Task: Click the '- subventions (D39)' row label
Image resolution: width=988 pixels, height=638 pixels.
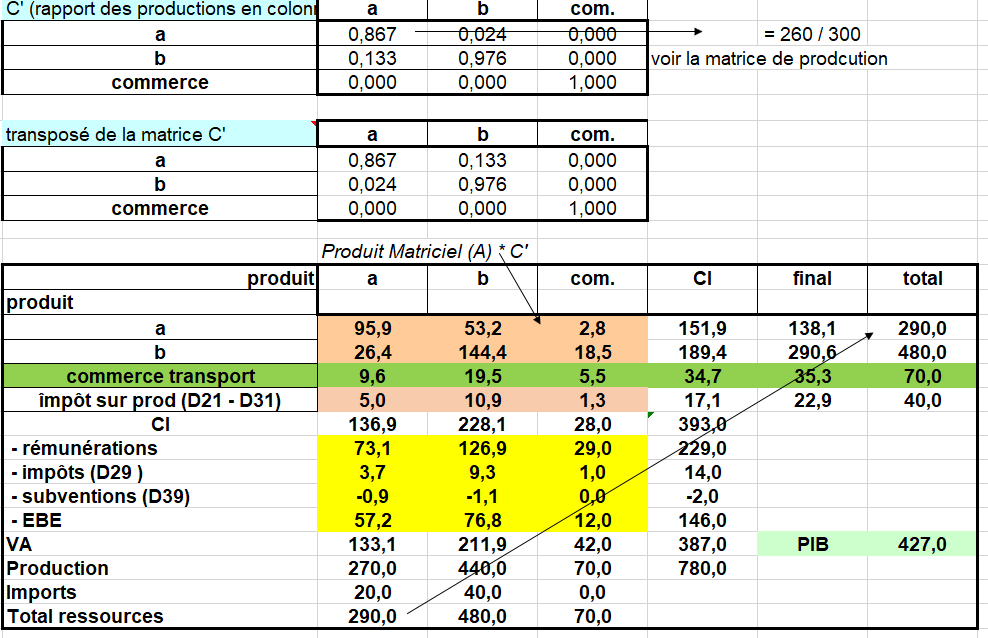Action: [x=98, y=496]
